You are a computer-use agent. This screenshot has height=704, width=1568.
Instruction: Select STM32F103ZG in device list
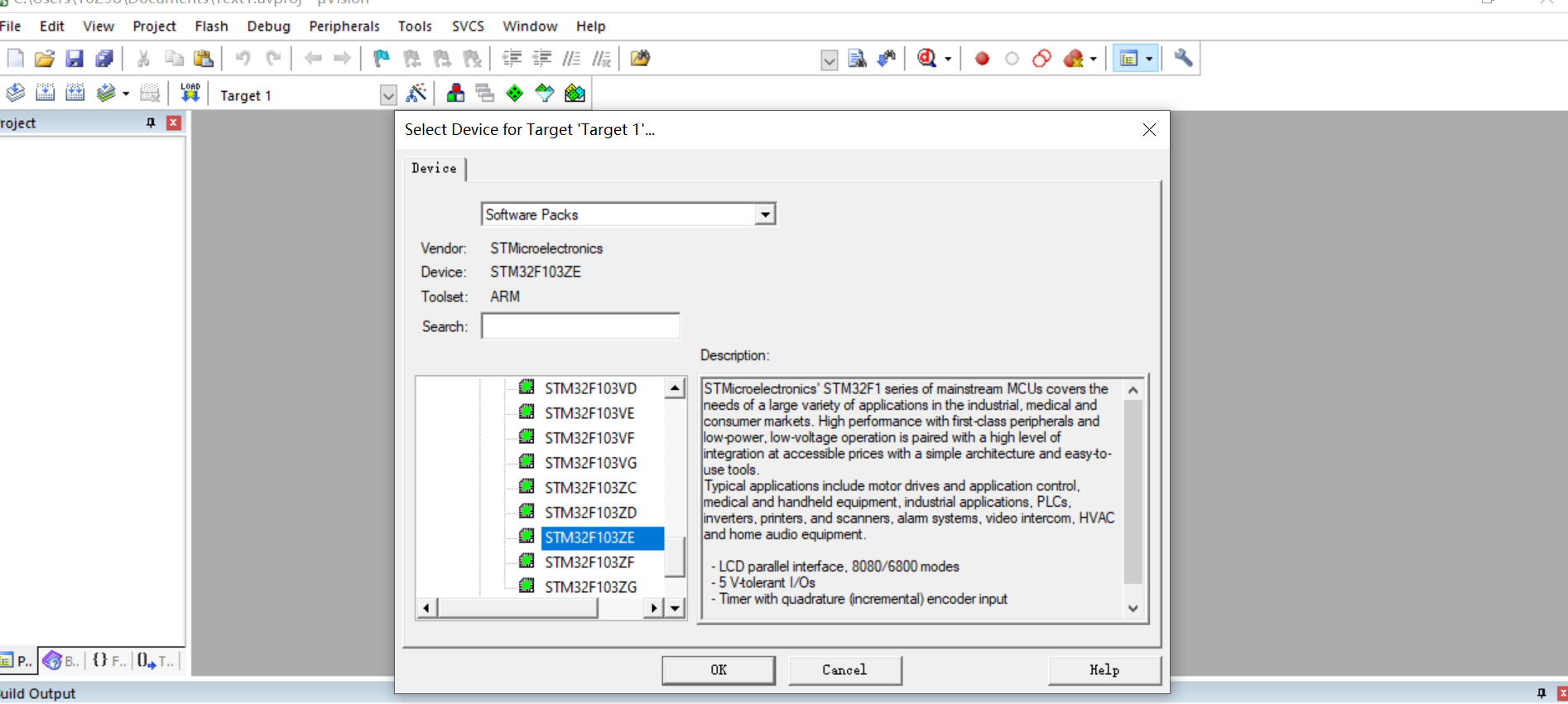point(591,587)
